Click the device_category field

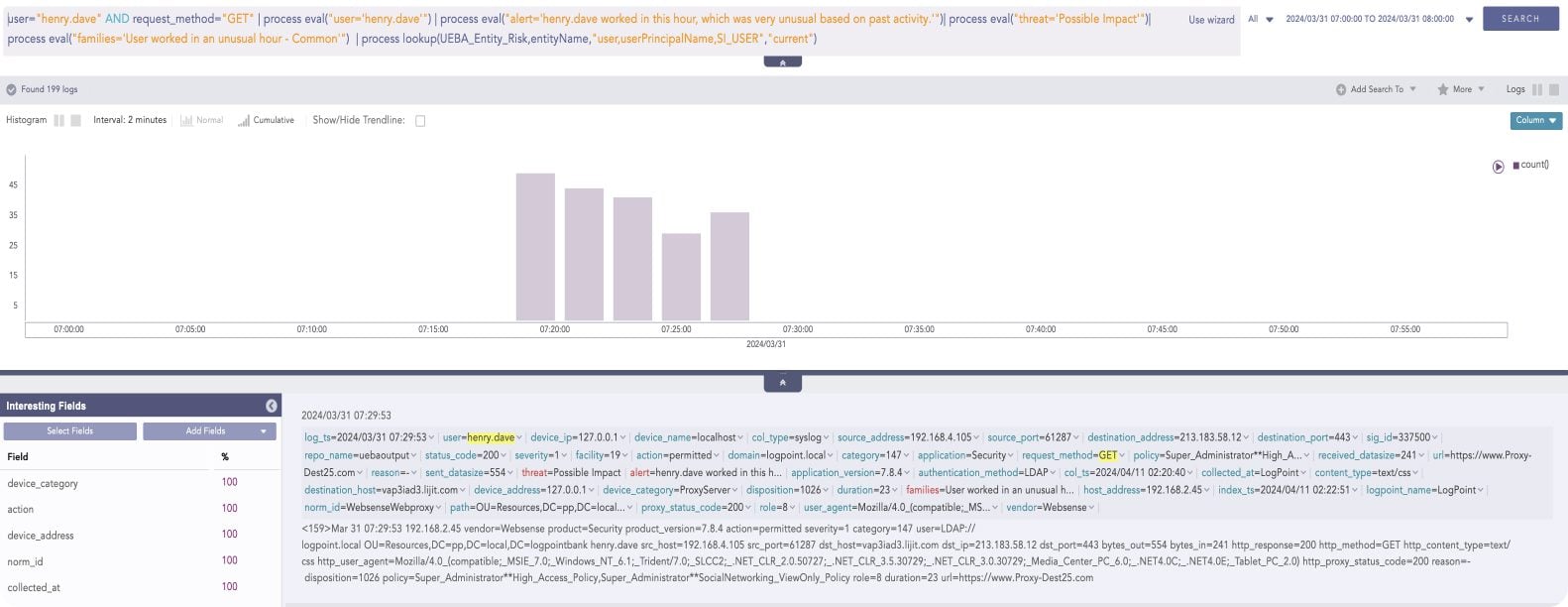[x=43, y=483]
